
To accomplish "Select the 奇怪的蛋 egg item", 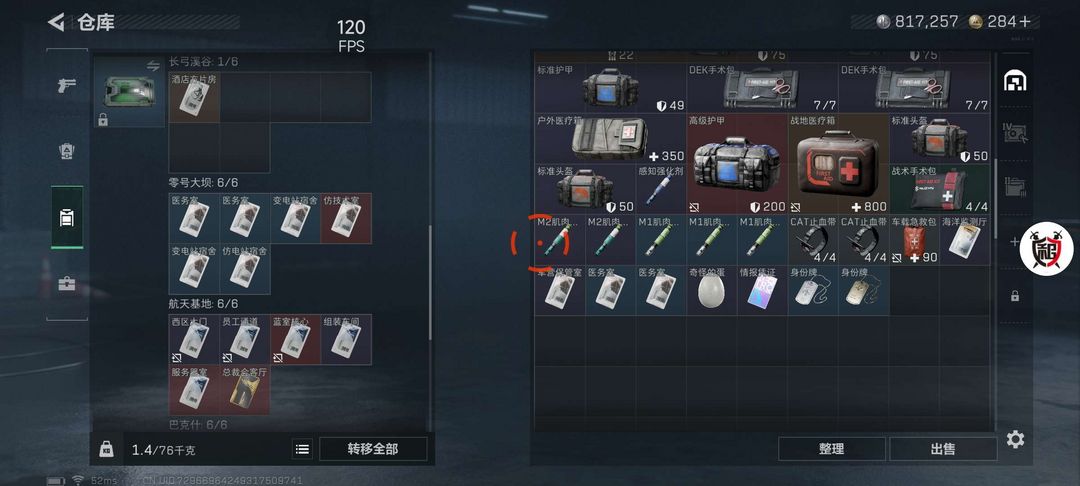I will pos(712,290).
